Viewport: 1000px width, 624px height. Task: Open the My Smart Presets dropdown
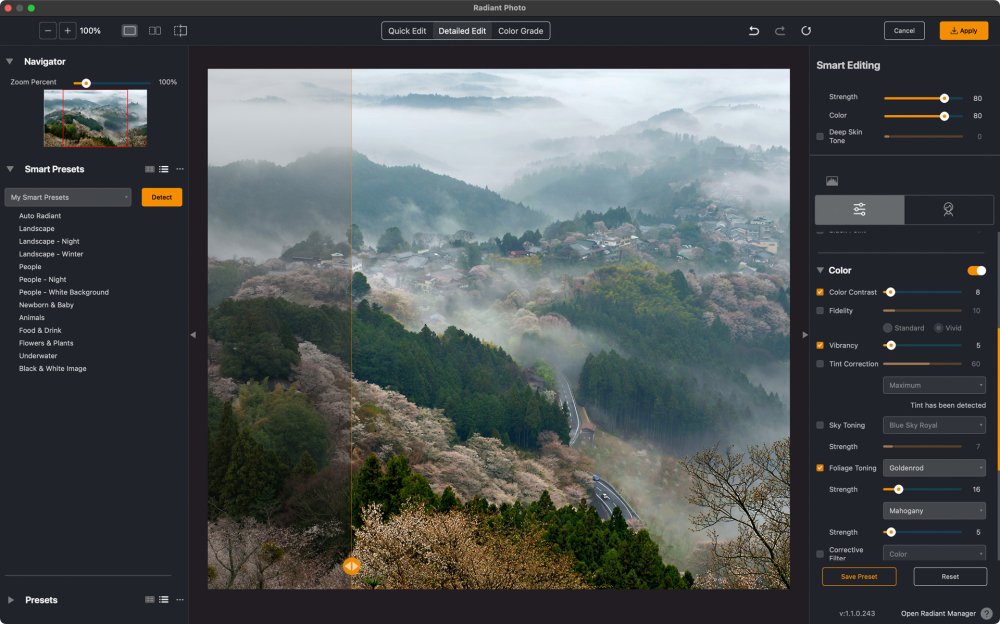click(68, 197)
